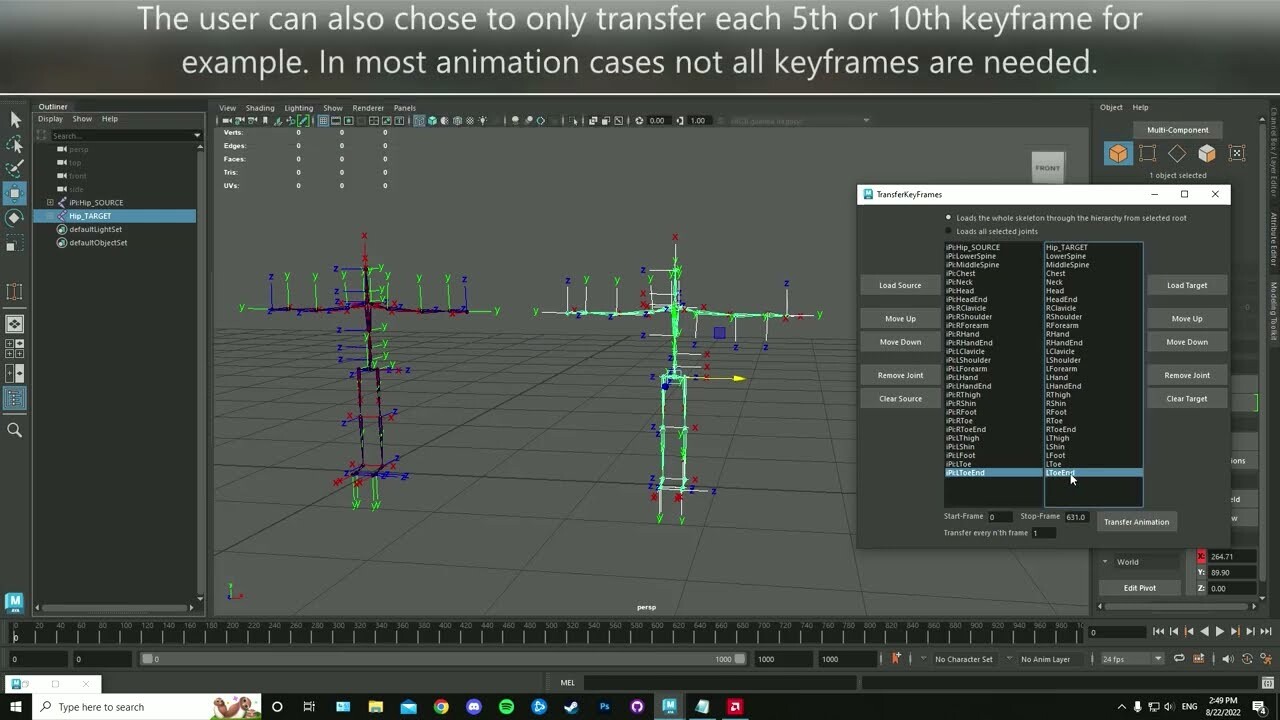Click the Clear Target button

tap(1187, 398)
